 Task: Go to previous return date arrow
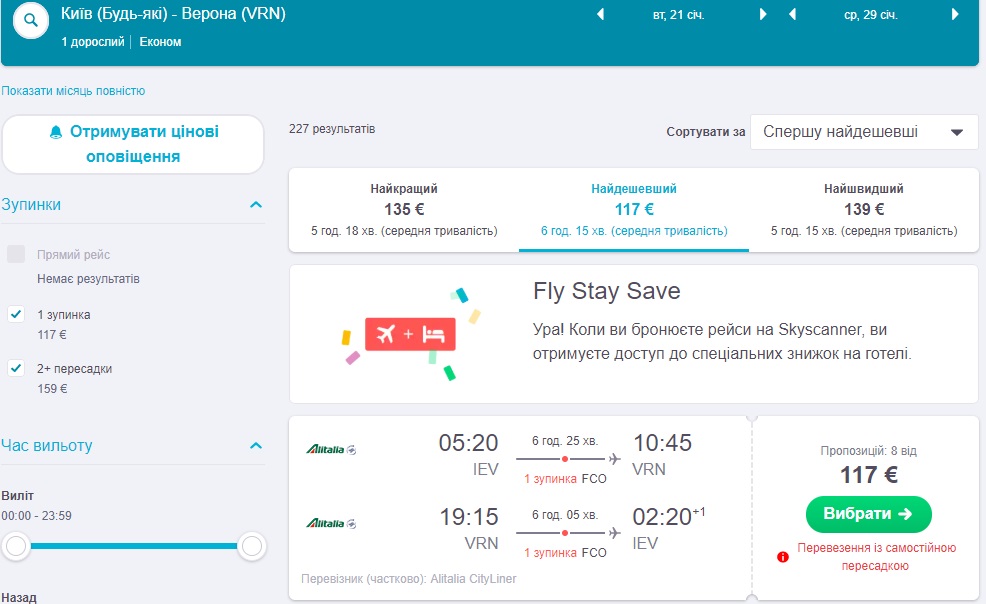pyautogui.click(x=792, y=14)
